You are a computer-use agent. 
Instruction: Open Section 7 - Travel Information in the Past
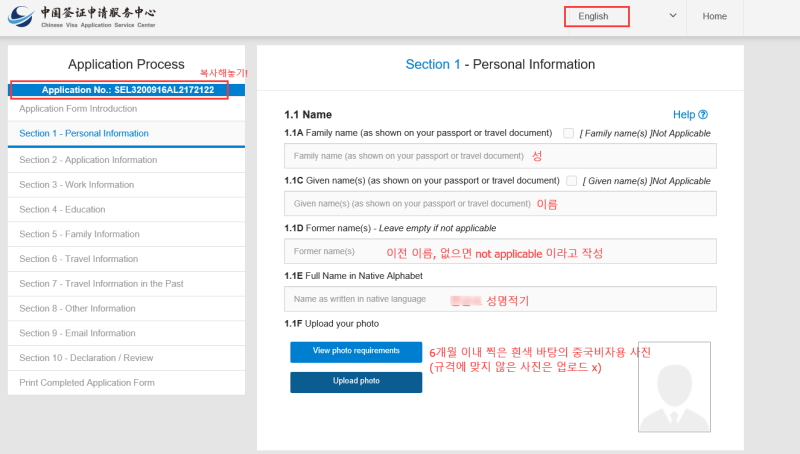127,284
